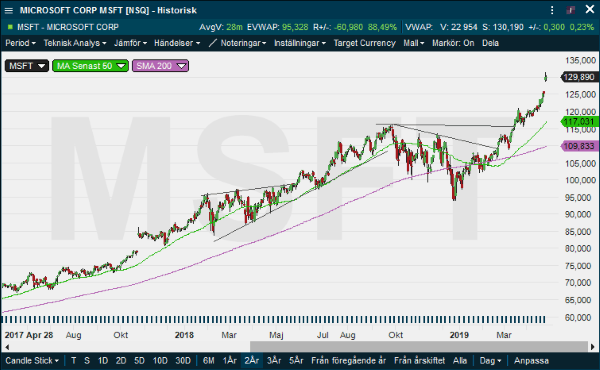This screenshot has width=600, height=370.
Task: Click the Anpassa customize button
Action: (531, 360)
